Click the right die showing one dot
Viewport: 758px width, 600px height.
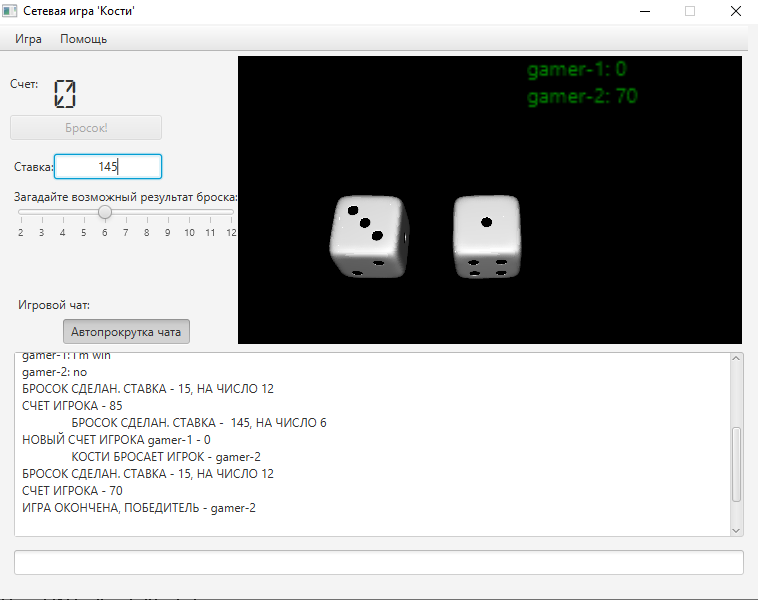[x=486, y=236]
